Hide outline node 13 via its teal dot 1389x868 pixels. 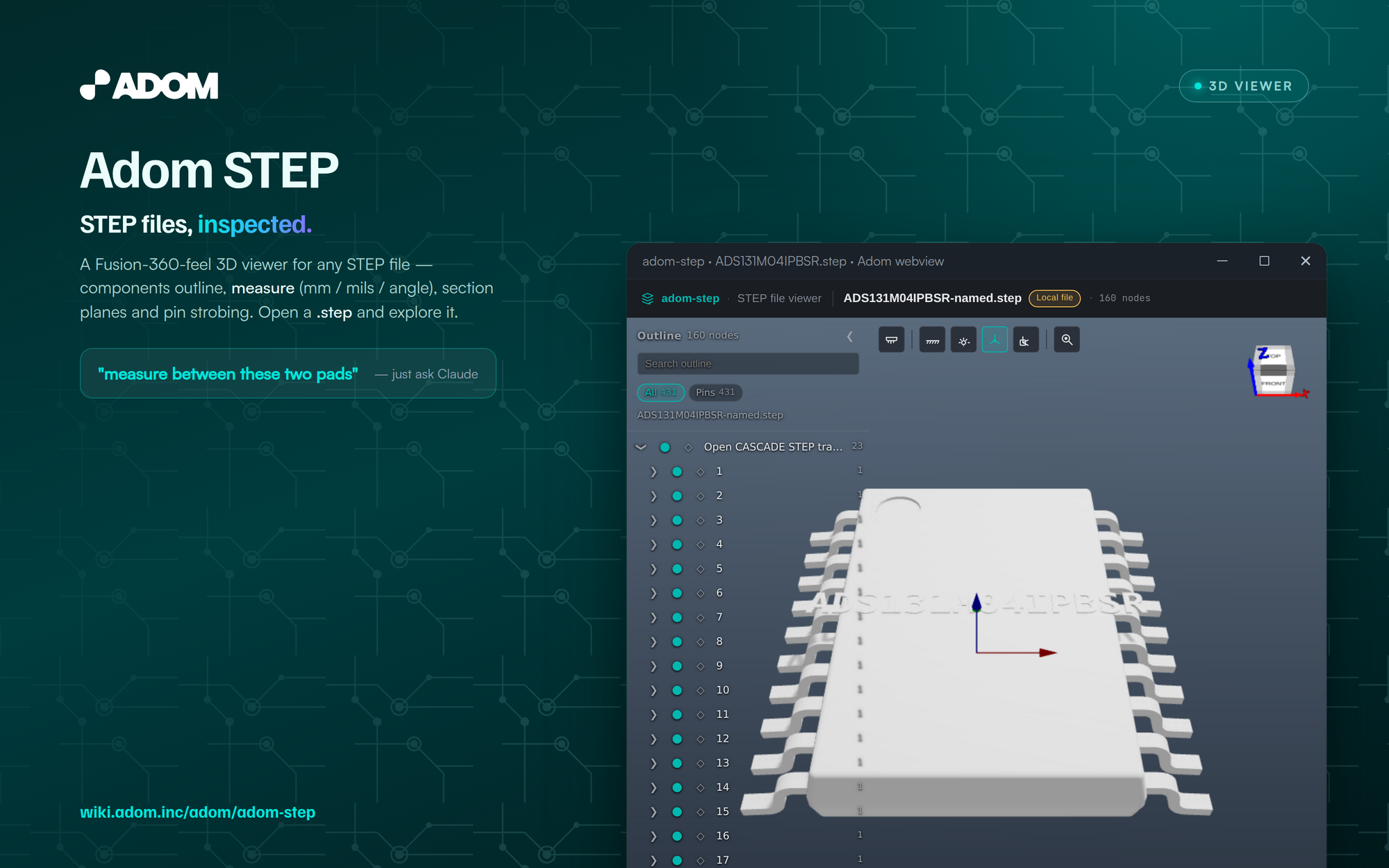[x=677, y=763]
